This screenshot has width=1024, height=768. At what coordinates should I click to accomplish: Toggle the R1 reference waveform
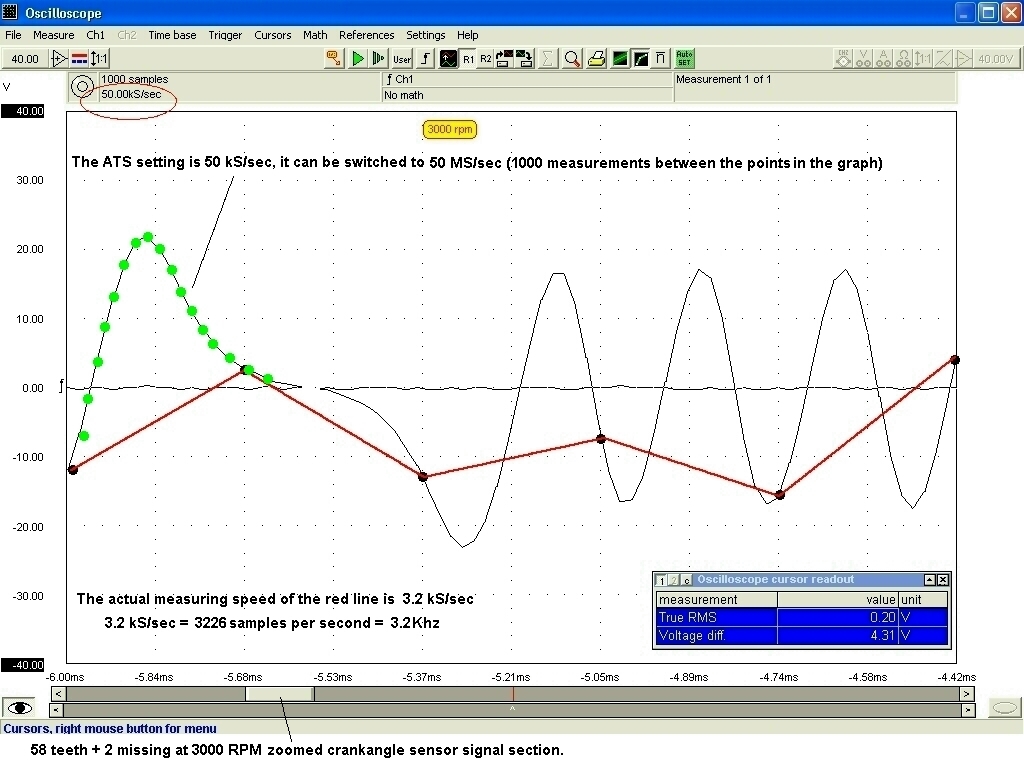click(467, 58)
